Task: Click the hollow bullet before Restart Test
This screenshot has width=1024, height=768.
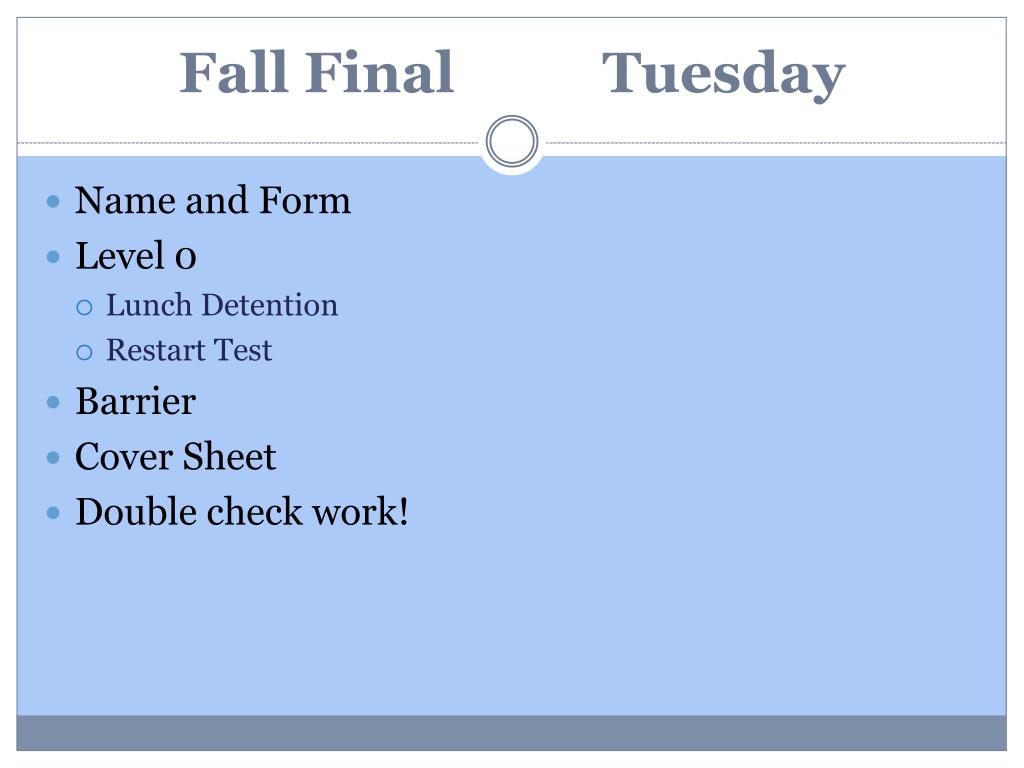Action: click(x=84, y=353)
